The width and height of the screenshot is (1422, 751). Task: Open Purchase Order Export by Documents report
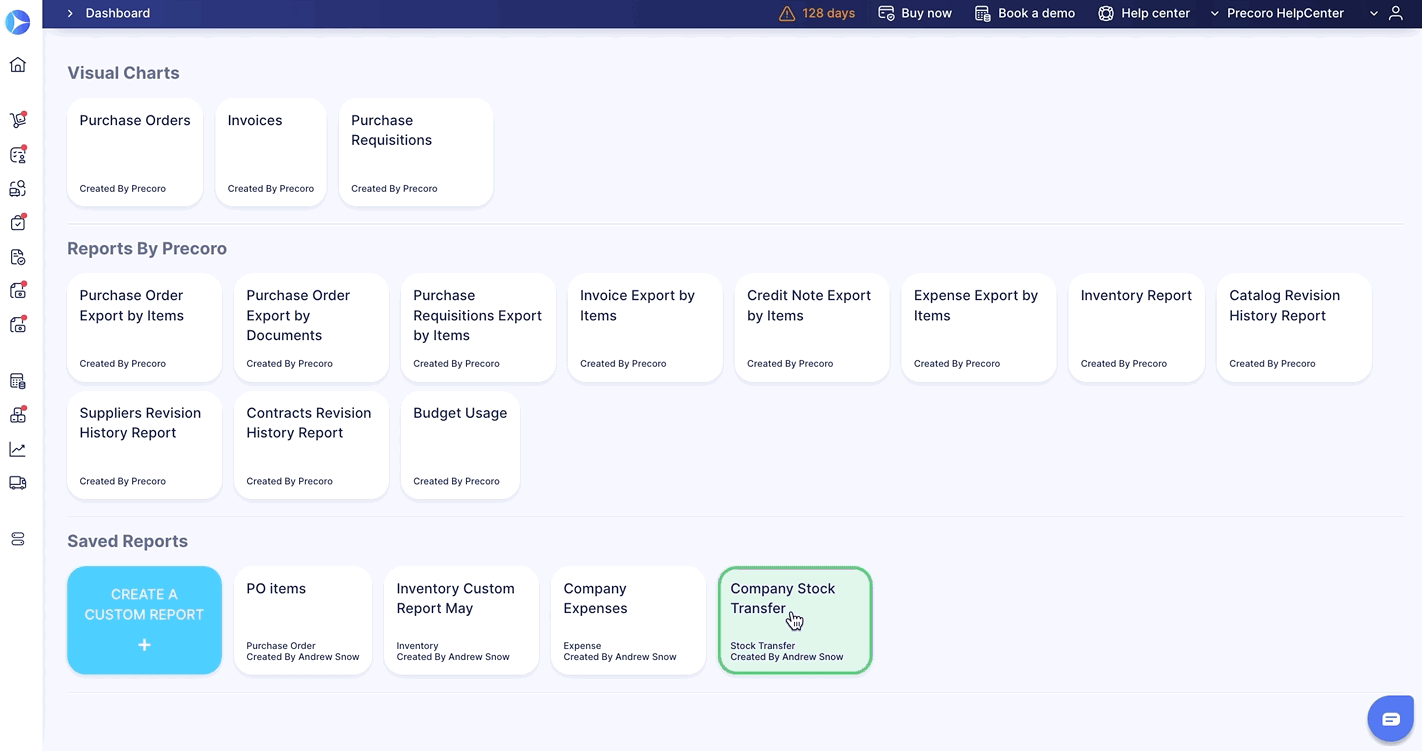tap(311, 327)
